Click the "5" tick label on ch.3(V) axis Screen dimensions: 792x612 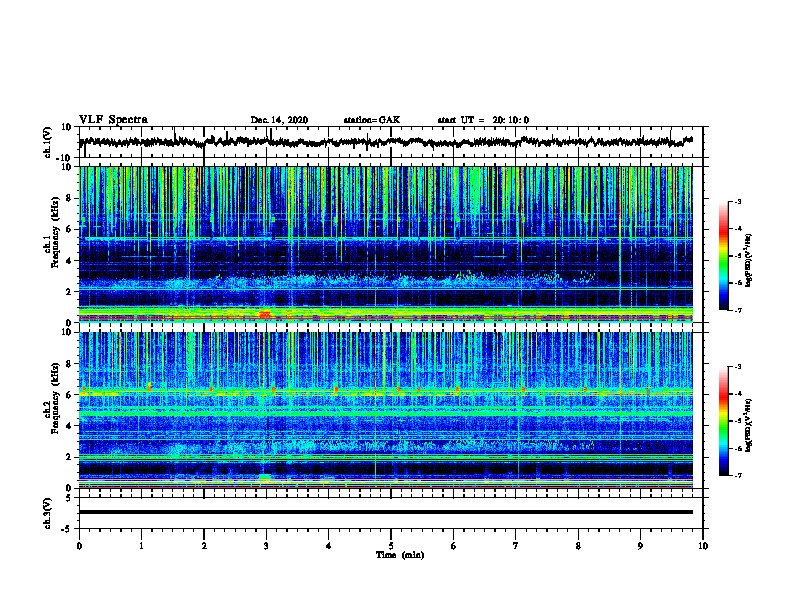click(x=69, y=498)
